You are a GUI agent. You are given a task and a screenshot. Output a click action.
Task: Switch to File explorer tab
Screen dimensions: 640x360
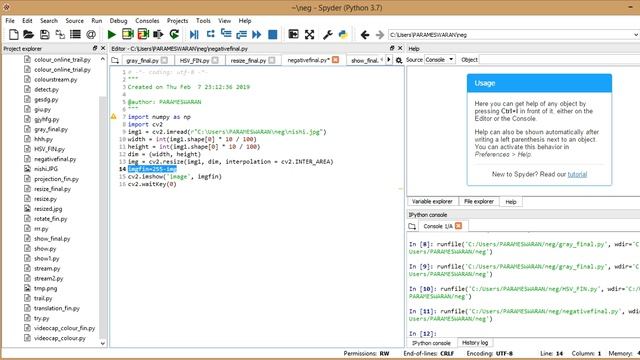[479, 202]
